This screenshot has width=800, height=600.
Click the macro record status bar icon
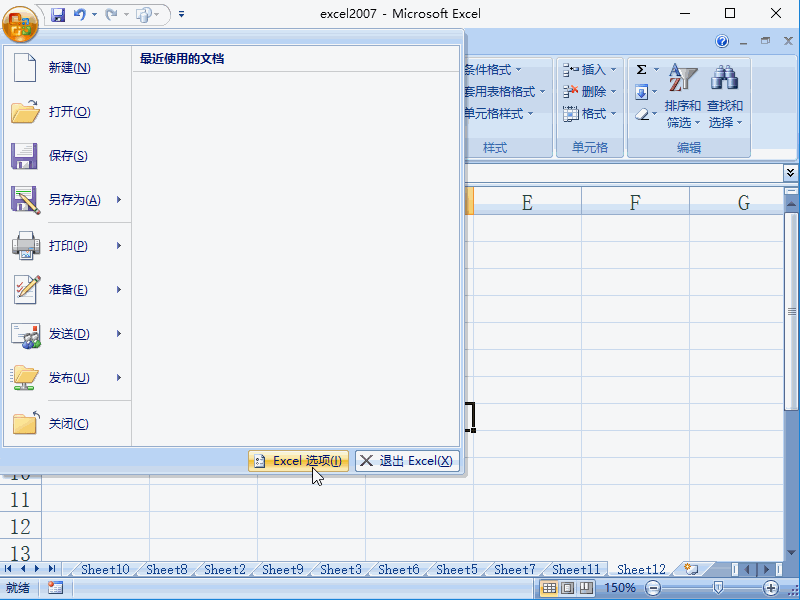click(x=55, y=588)
